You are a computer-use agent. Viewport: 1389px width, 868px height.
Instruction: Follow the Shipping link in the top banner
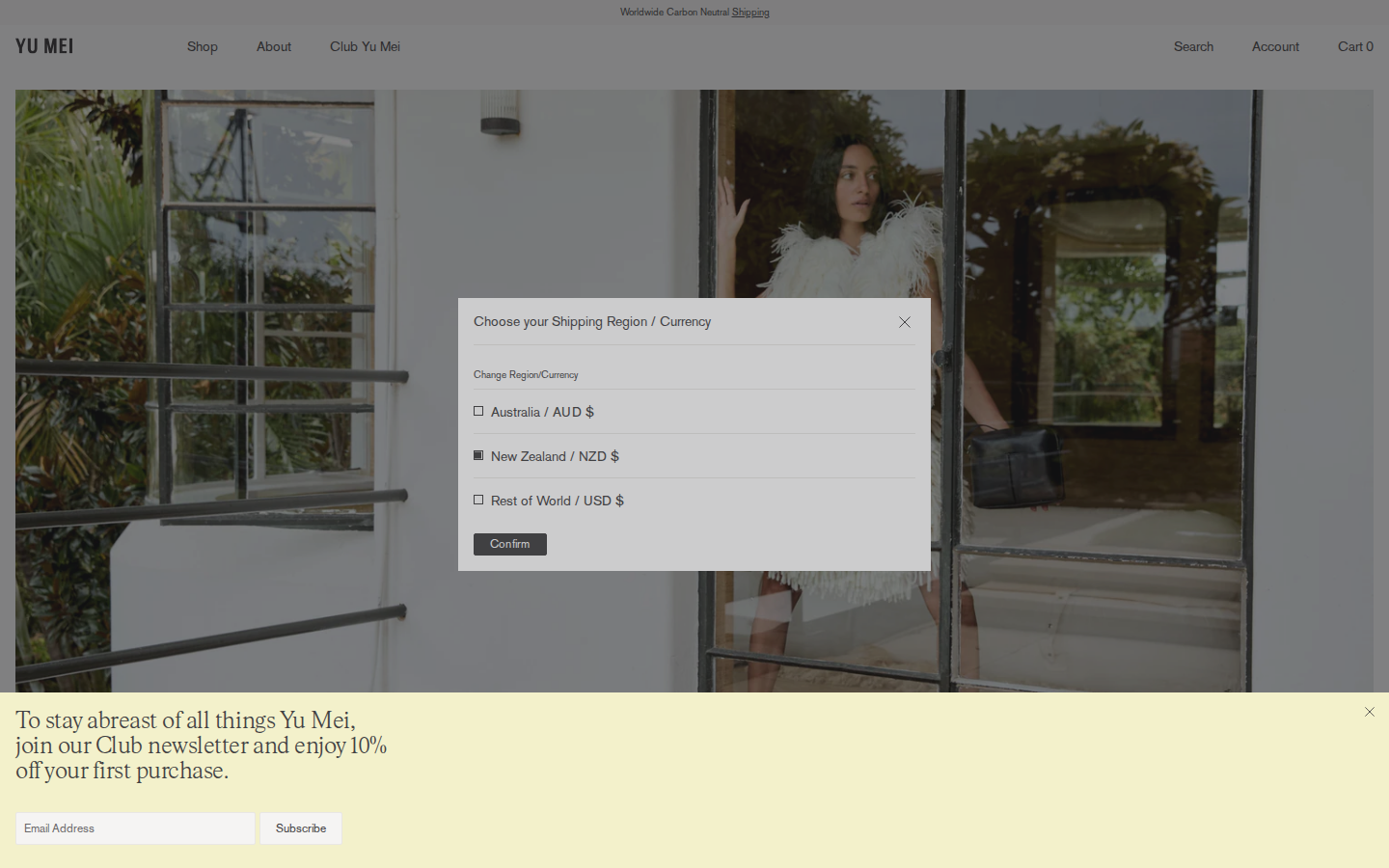(x=750, y=13)
